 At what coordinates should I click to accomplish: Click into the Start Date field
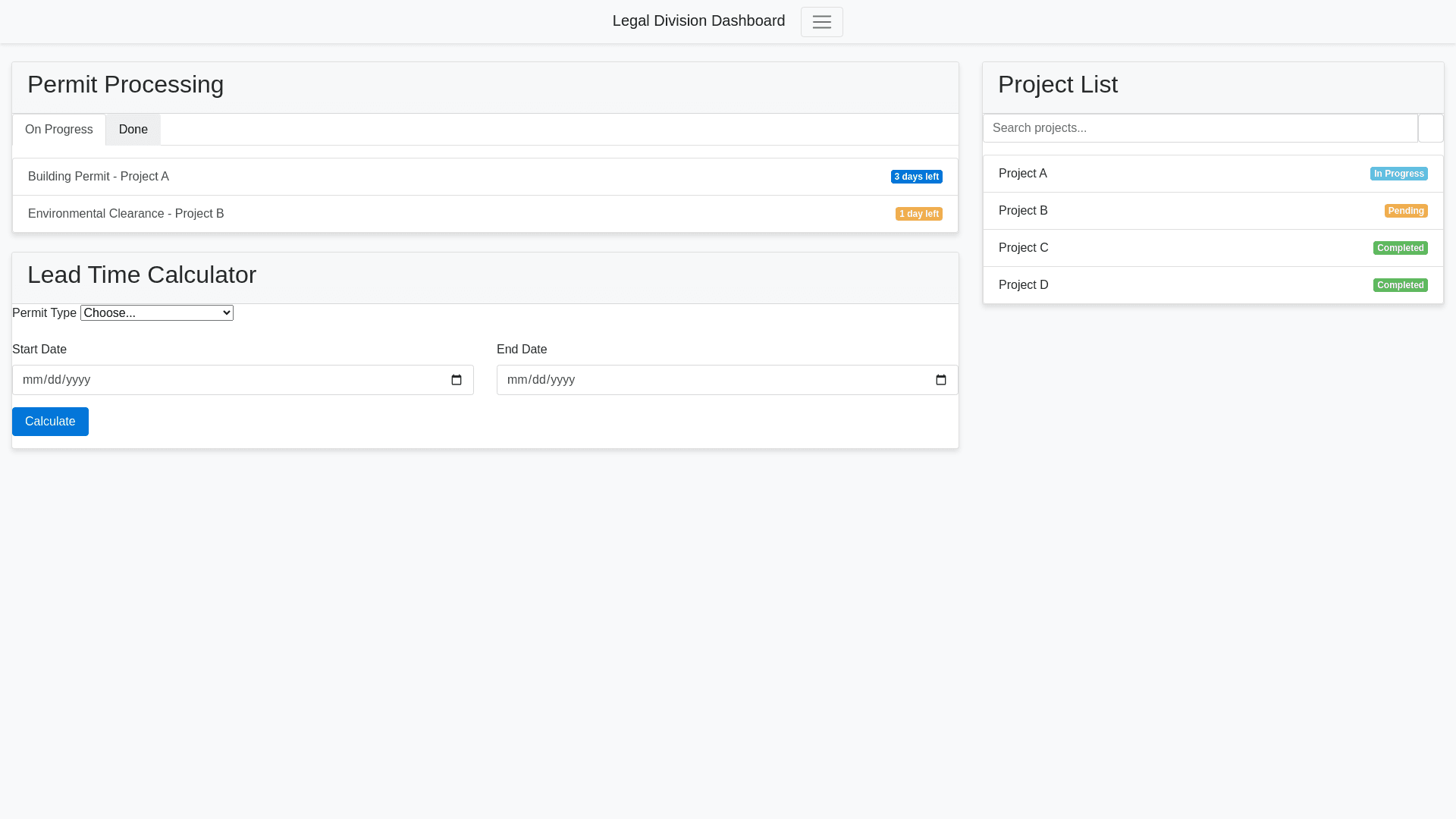tap(227, 380)
